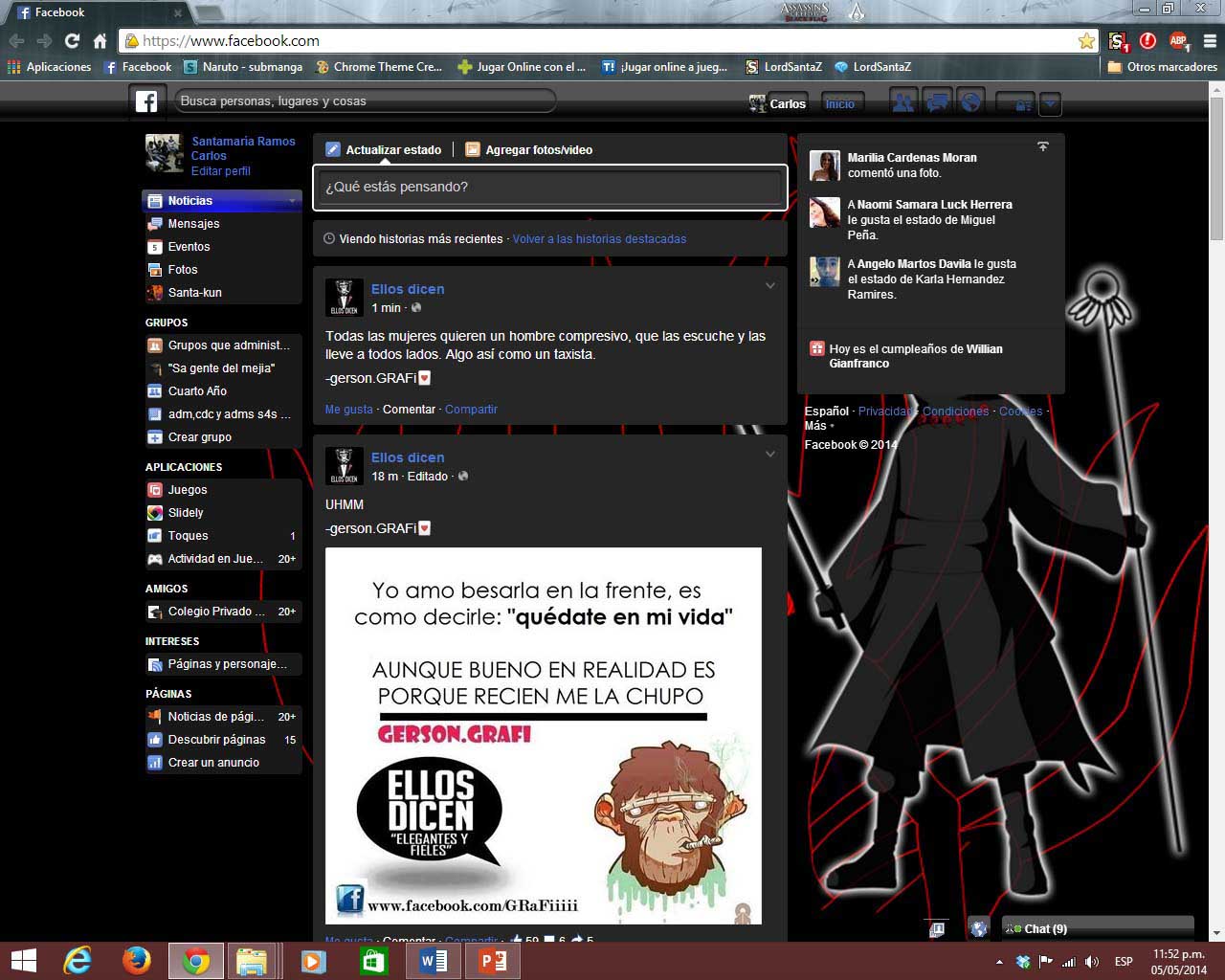Open Adblock Plus extension icon
The image size is (1225, 980).
pos(1178,41)
